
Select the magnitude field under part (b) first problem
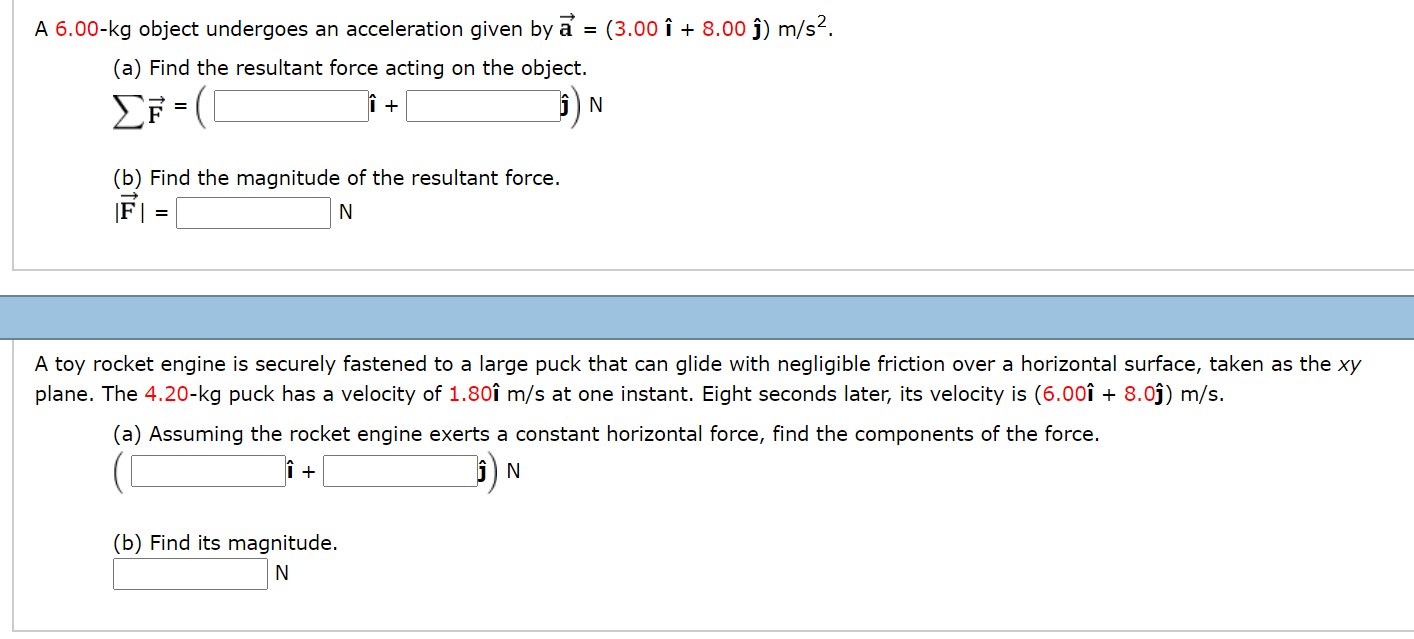coord(252,212)
